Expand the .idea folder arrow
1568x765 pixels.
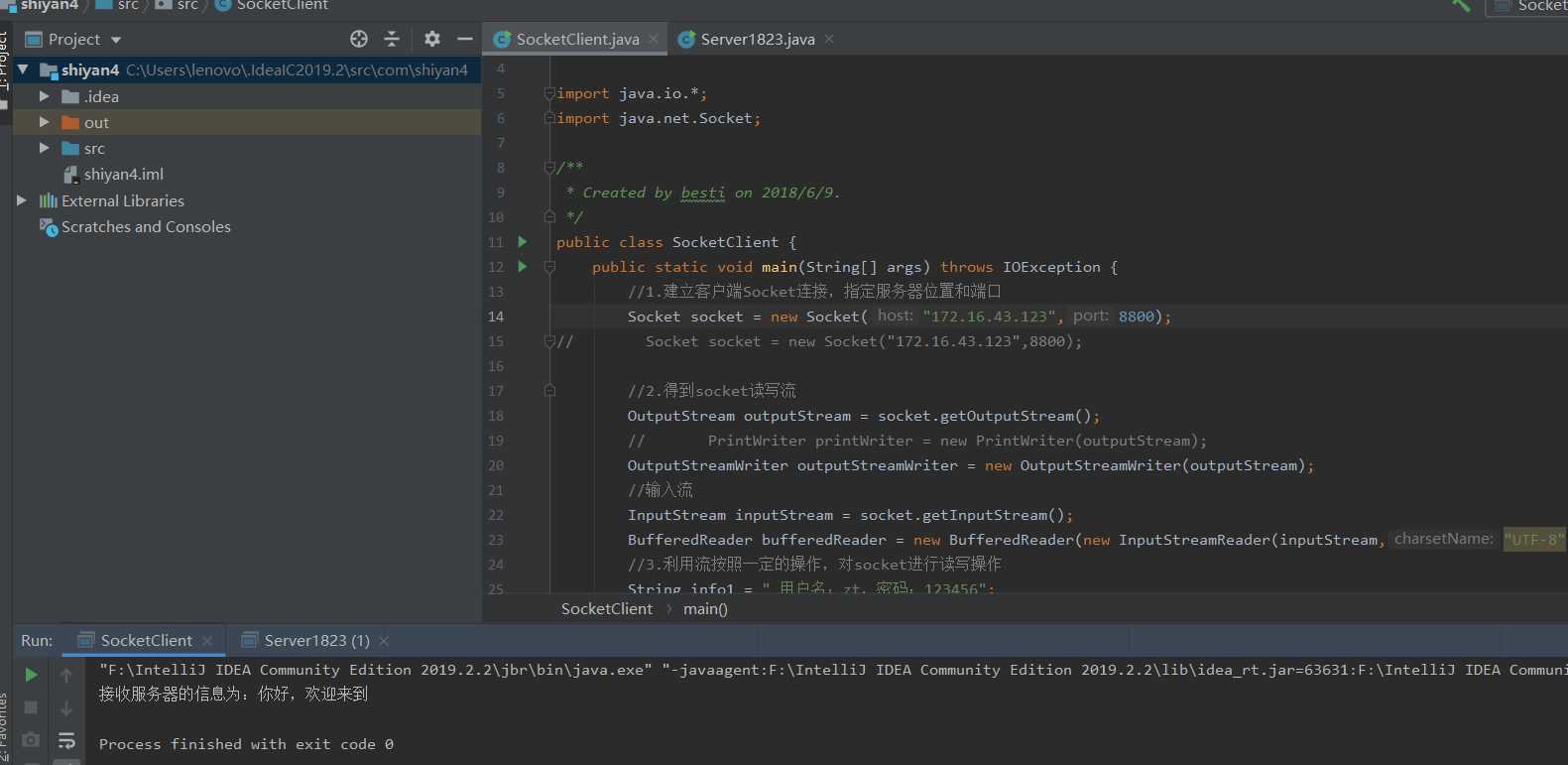pos(44,96)
